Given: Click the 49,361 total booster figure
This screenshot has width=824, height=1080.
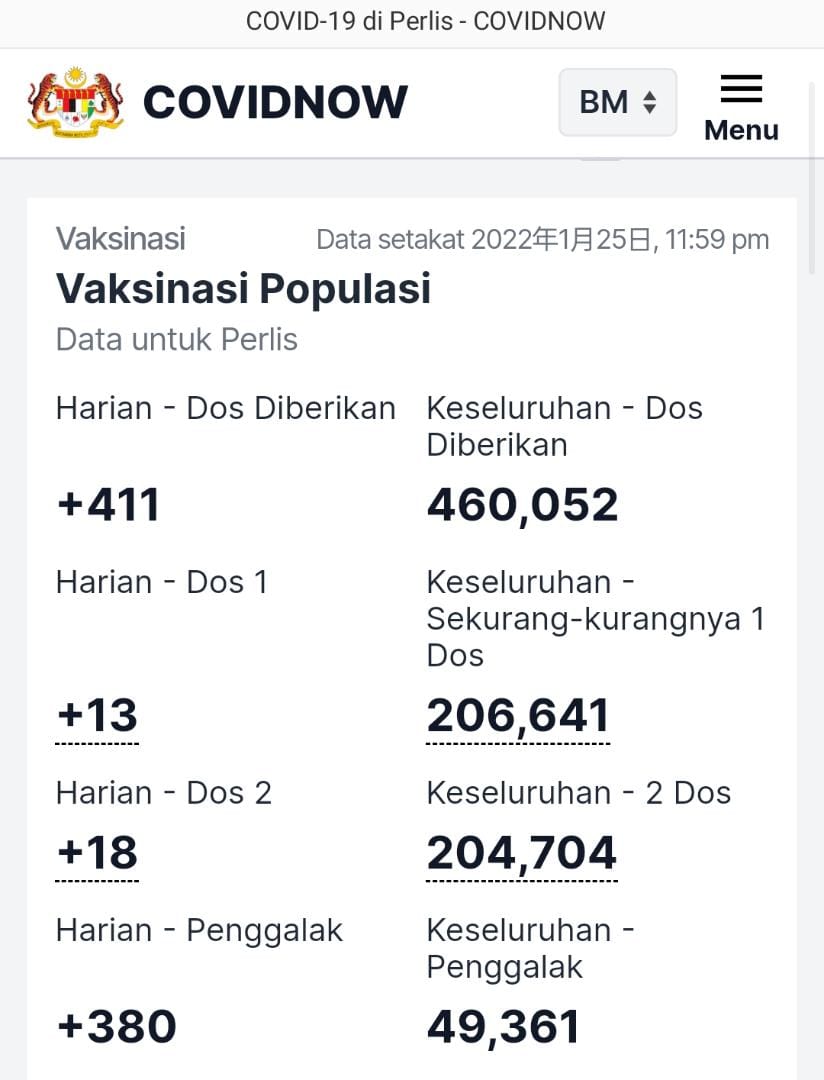Looking at the screenshot, I should point(503,1028).
